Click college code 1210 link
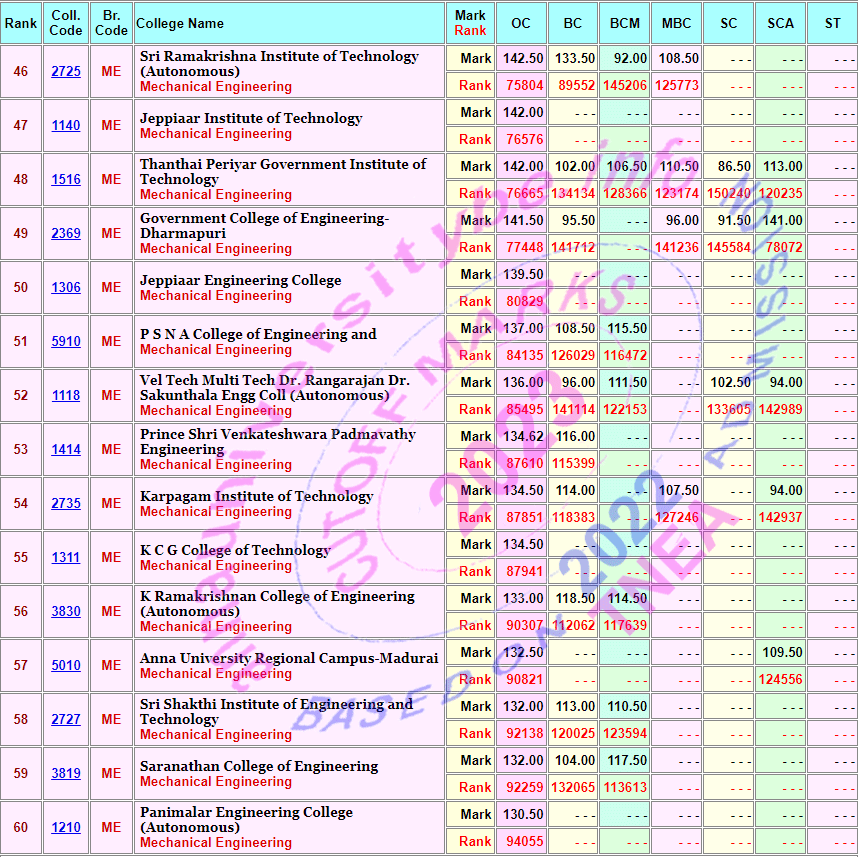 click(x=66, y=828)
